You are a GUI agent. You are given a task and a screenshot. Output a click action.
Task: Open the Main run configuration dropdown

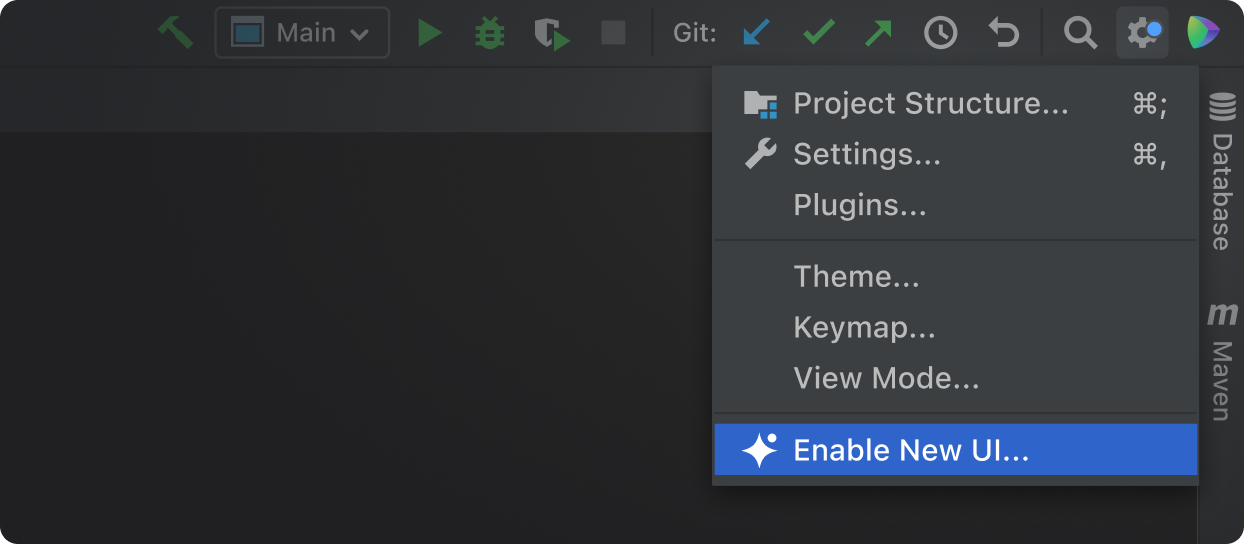coord(301,33)
